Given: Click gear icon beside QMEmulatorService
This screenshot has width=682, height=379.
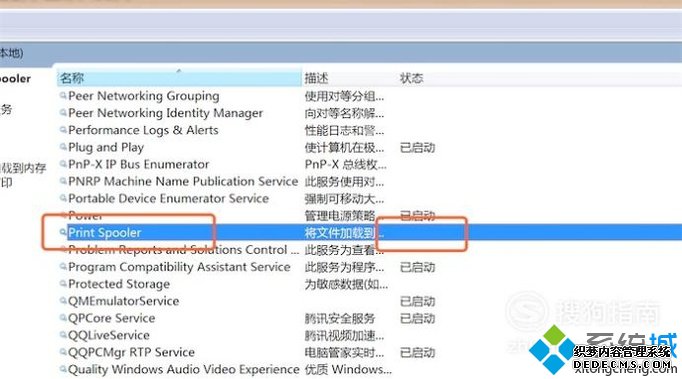Looking at the screenshot, I should (x=63, y=301).
